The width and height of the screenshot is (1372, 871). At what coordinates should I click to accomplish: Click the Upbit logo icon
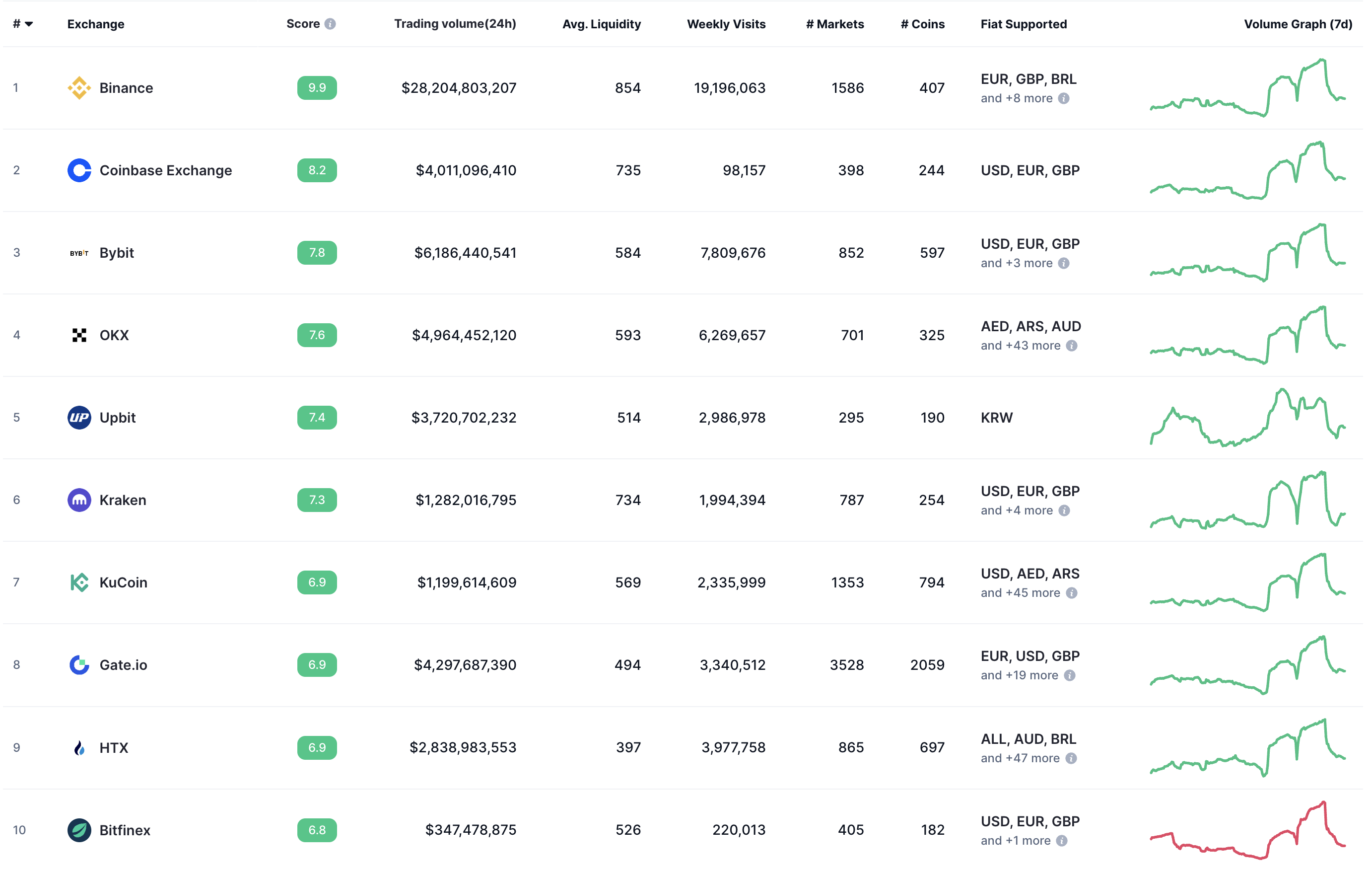pyautogui.click(x=79, y=418)
